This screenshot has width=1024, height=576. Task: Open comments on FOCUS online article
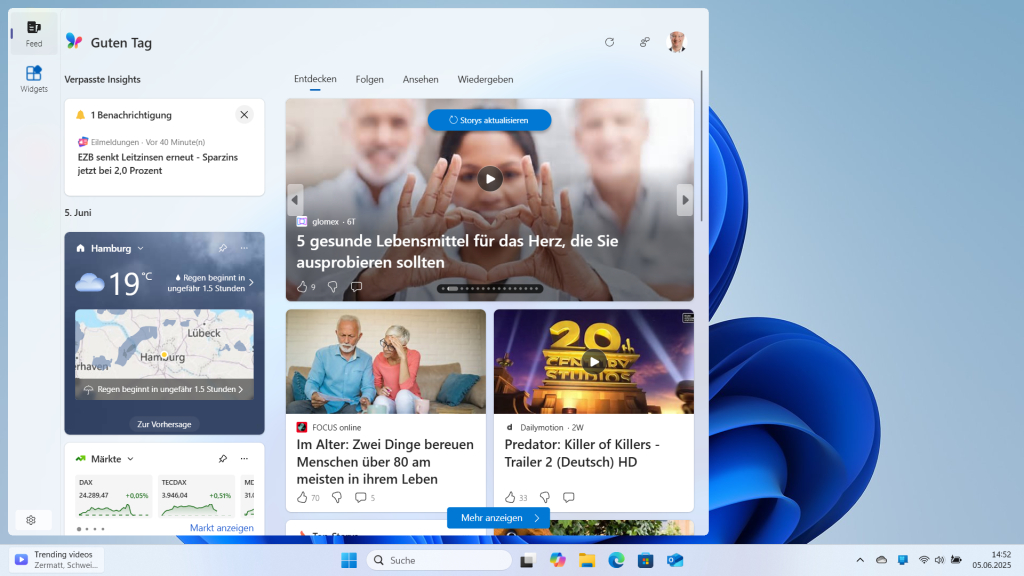click(x=360, y=498)
